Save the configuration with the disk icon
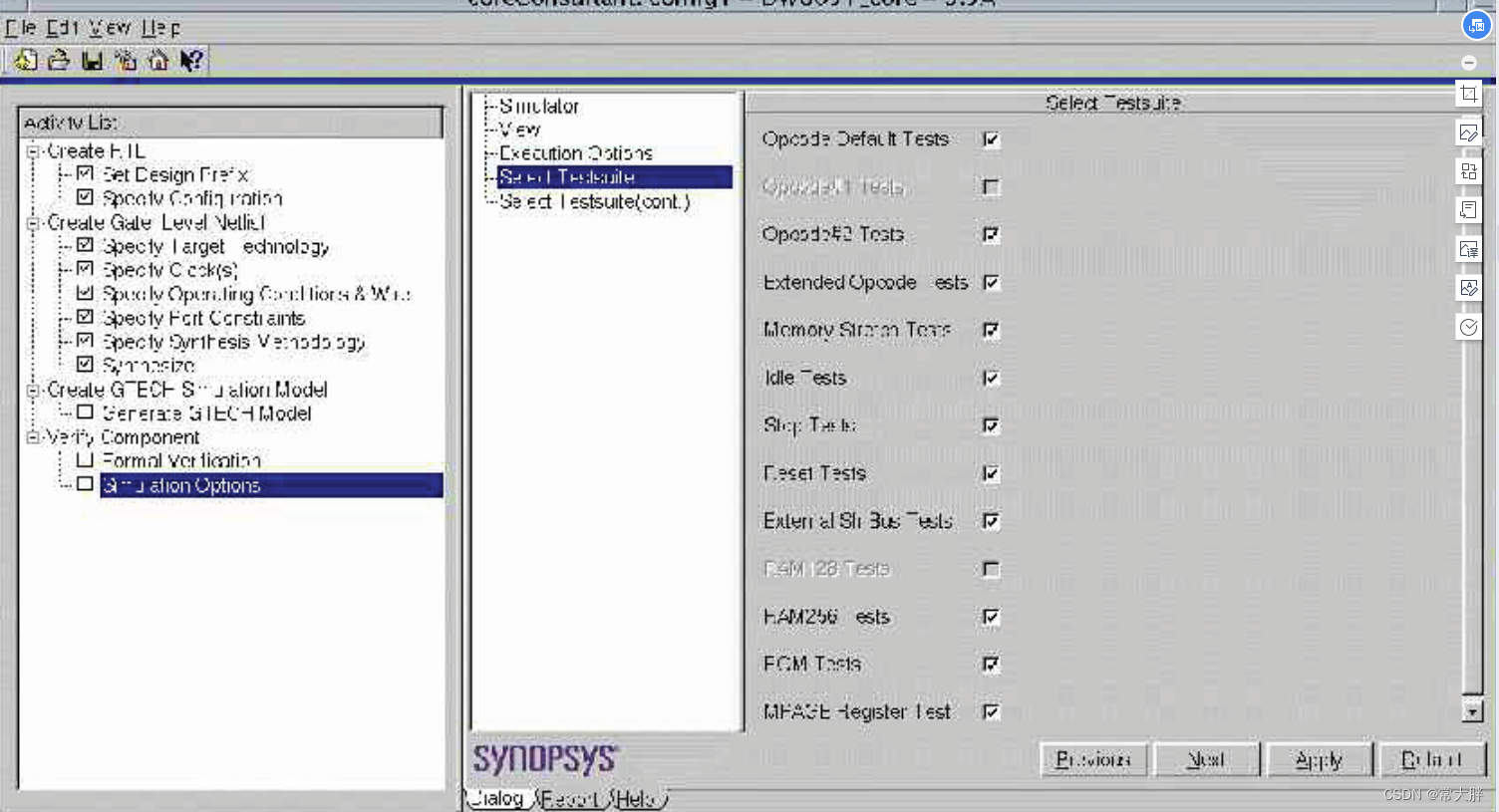 click(x=91, y=60)
